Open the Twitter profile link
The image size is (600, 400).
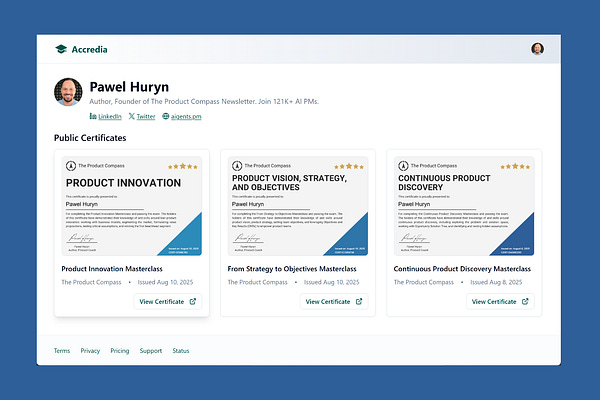pos(146,116)
